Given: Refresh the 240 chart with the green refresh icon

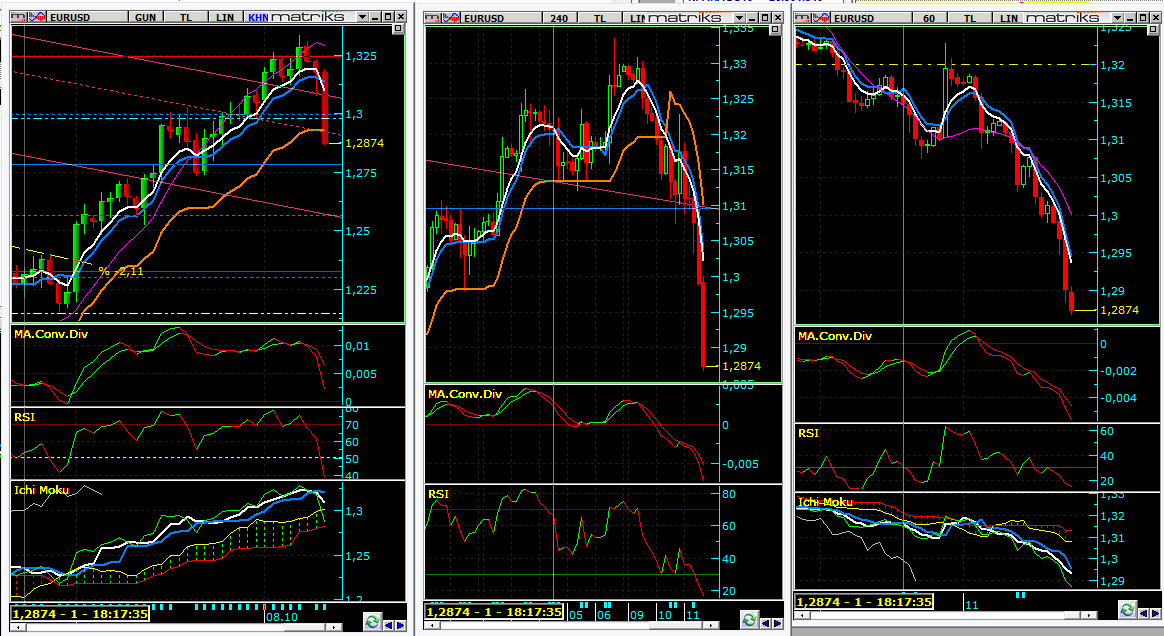Looking at the screenshot, I should point(749,619).
